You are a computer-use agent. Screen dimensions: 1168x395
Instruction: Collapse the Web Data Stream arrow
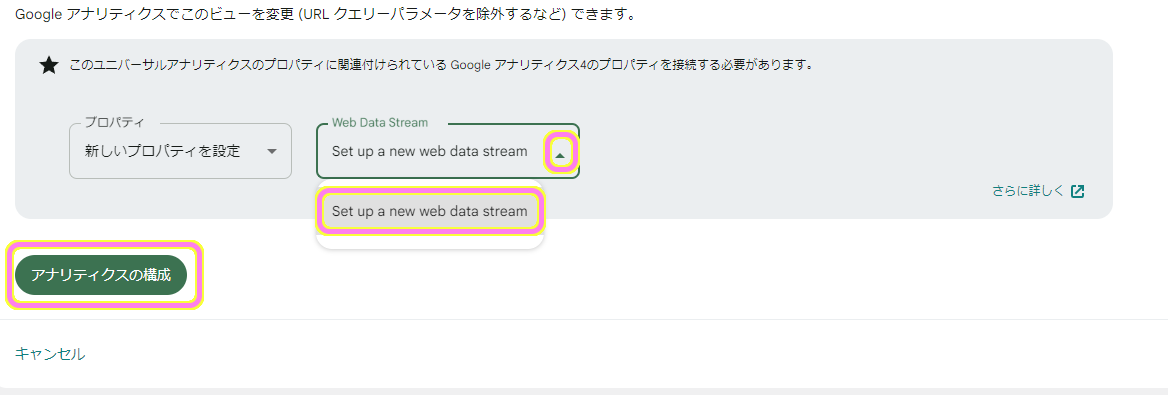[x=560, y=152]
